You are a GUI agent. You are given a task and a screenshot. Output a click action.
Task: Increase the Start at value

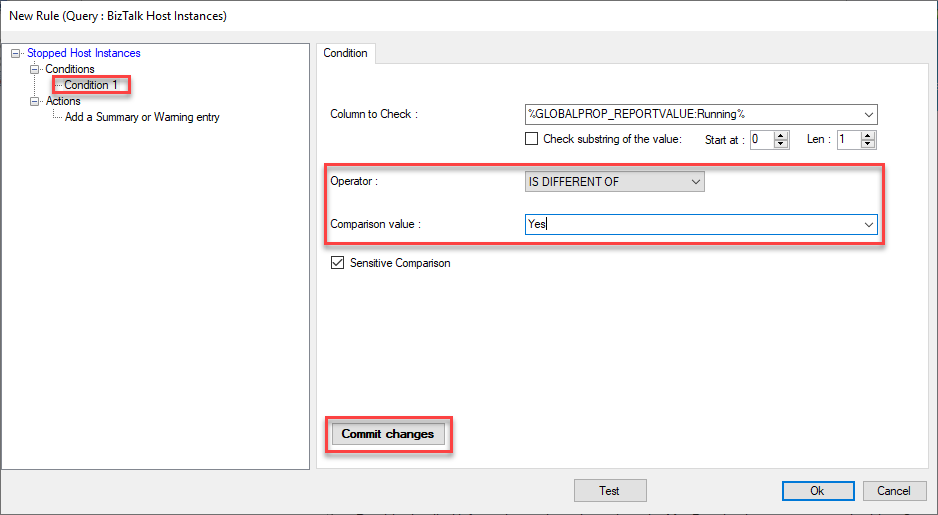tap(782, 135)
